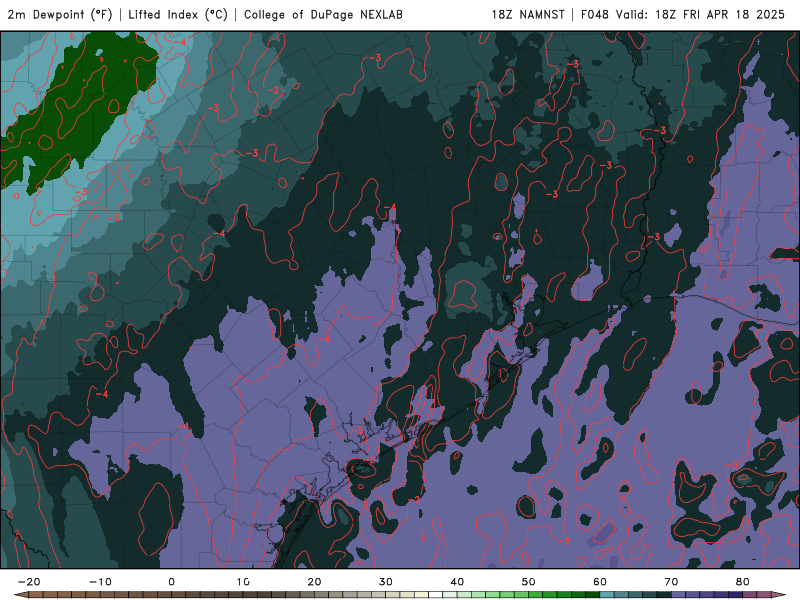The image size is (800, 600).
Task: Click the '18Z NAMNST' model run label
Action: pos(528,15)
